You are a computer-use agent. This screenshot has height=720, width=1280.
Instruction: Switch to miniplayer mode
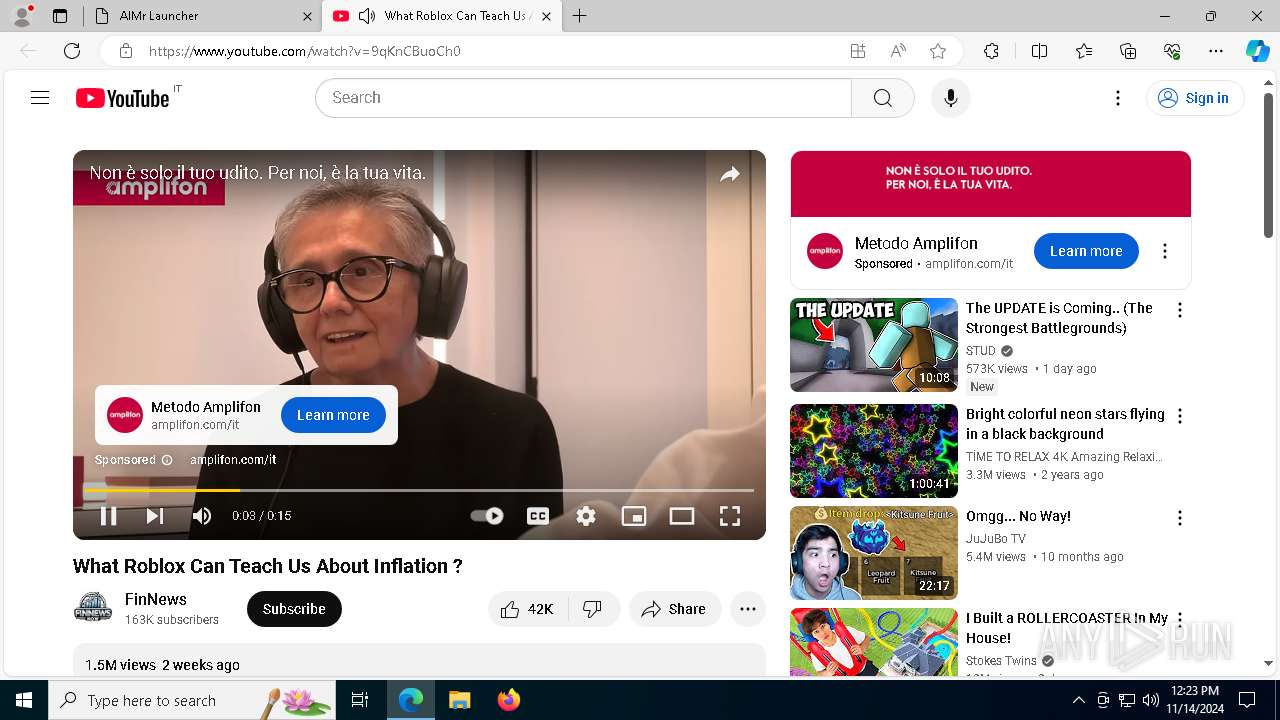click(x=634, y=516)
